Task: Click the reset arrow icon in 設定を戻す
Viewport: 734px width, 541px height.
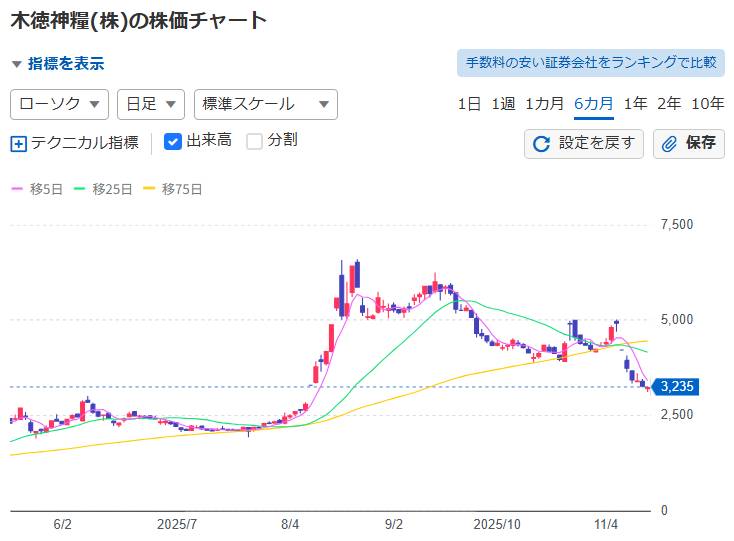Action: pos(541,143)
